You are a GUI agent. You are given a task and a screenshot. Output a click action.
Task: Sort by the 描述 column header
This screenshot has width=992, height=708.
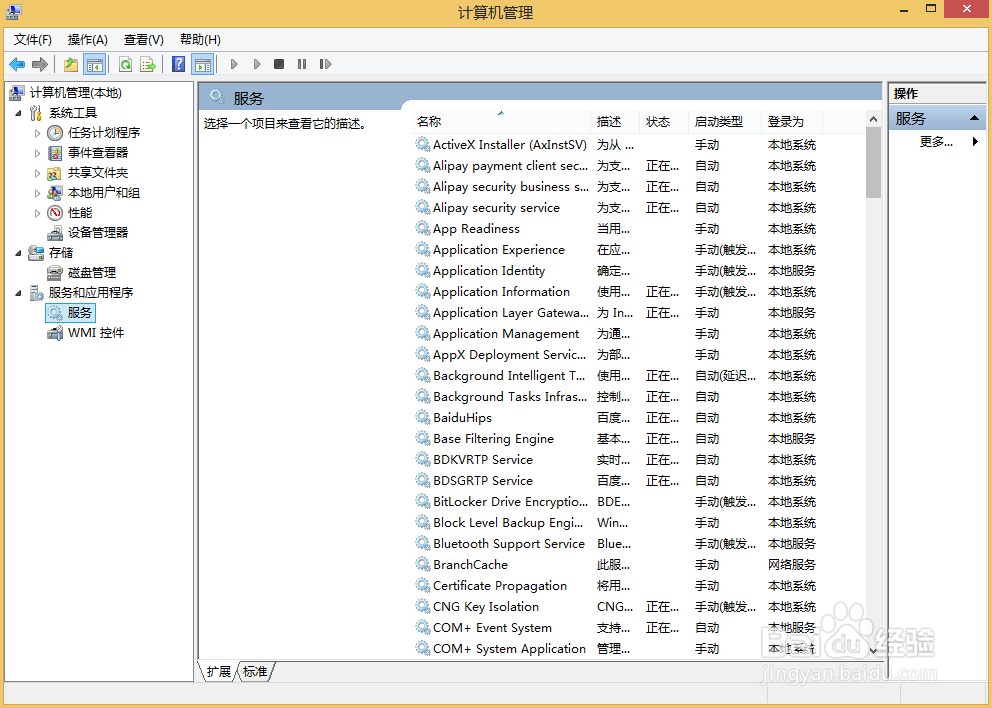coord(615,121)
